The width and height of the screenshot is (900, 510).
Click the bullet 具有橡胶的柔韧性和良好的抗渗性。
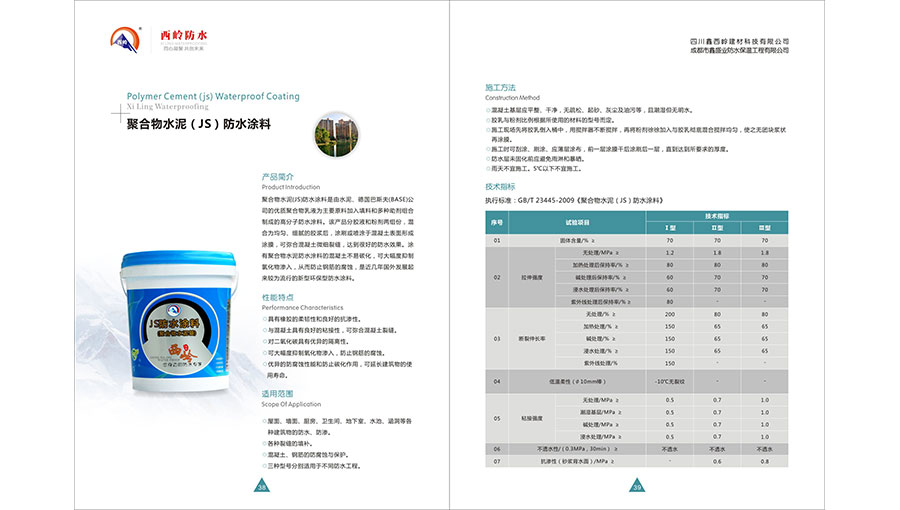(312, 319)
